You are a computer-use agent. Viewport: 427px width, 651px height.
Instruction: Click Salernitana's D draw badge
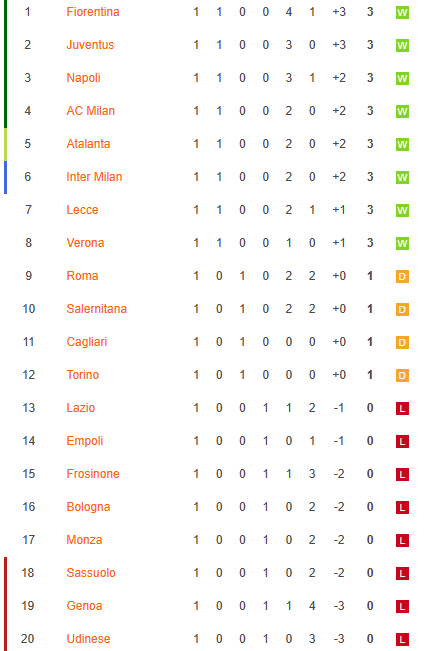(402, 309)
